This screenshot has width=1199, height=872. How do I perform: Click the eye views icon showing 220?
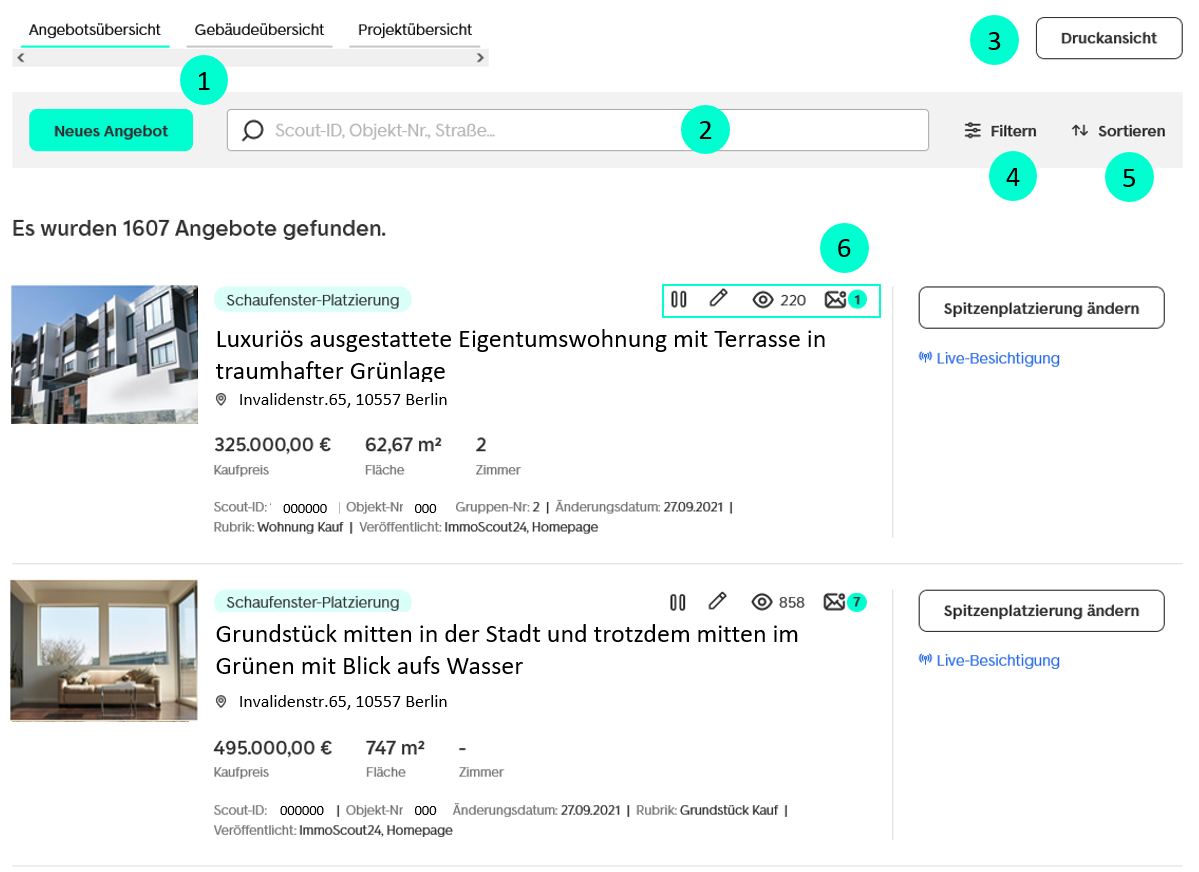click(x=764, y=299)
